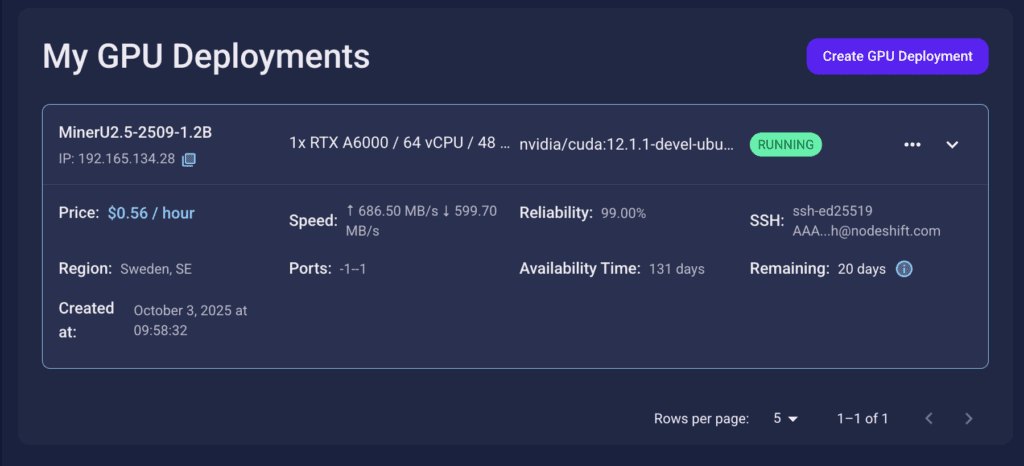This screenshot has width=1024, height=466.
Task: Click the IP address 192.165.134.28
Action: (x=127, y=159)
